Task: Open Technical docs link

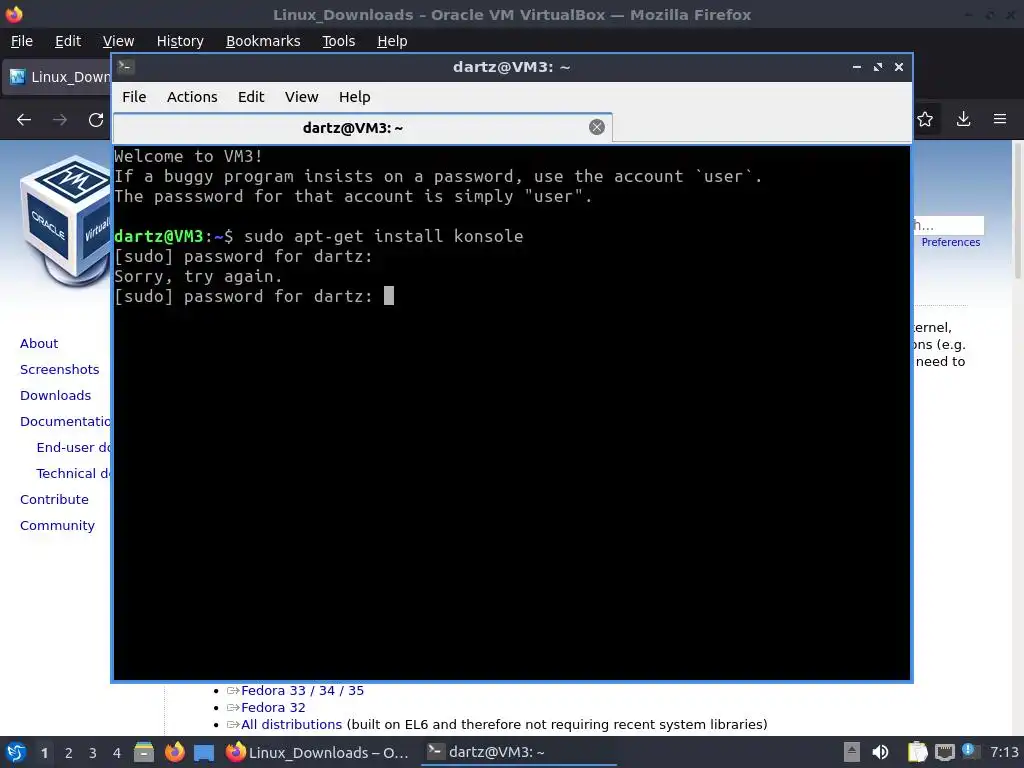Action: point(73,474)
